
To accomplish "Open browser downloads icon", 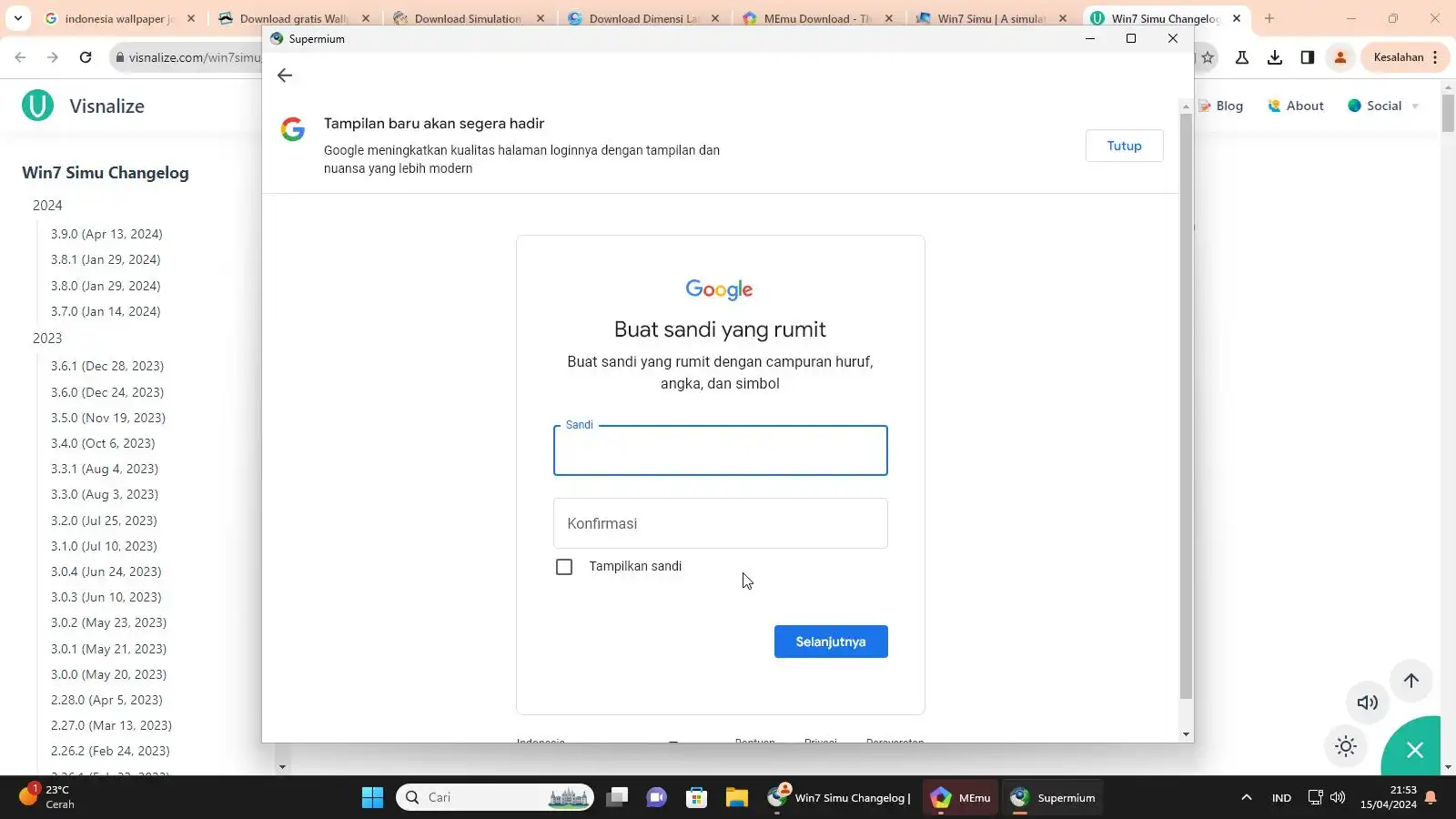I will 1275,57.
